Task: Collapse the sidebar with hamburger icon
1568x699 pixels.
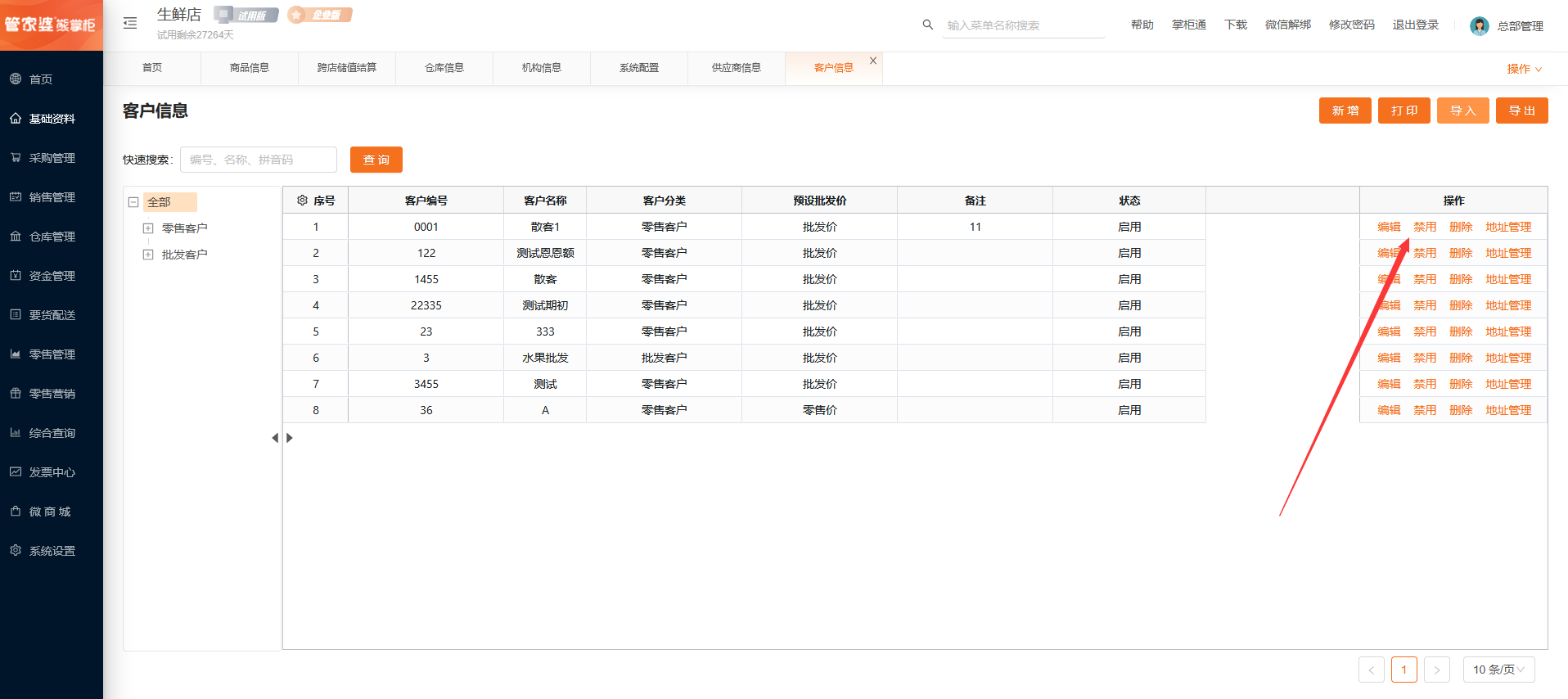Action: [x=130, y=23]
